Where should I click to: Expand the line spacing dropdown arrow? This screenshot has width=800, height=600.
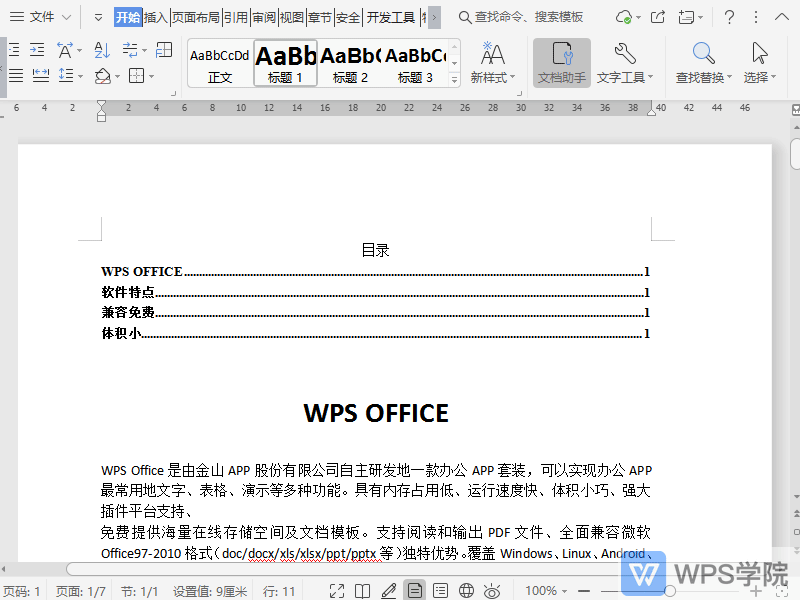(x=80, y=77)
